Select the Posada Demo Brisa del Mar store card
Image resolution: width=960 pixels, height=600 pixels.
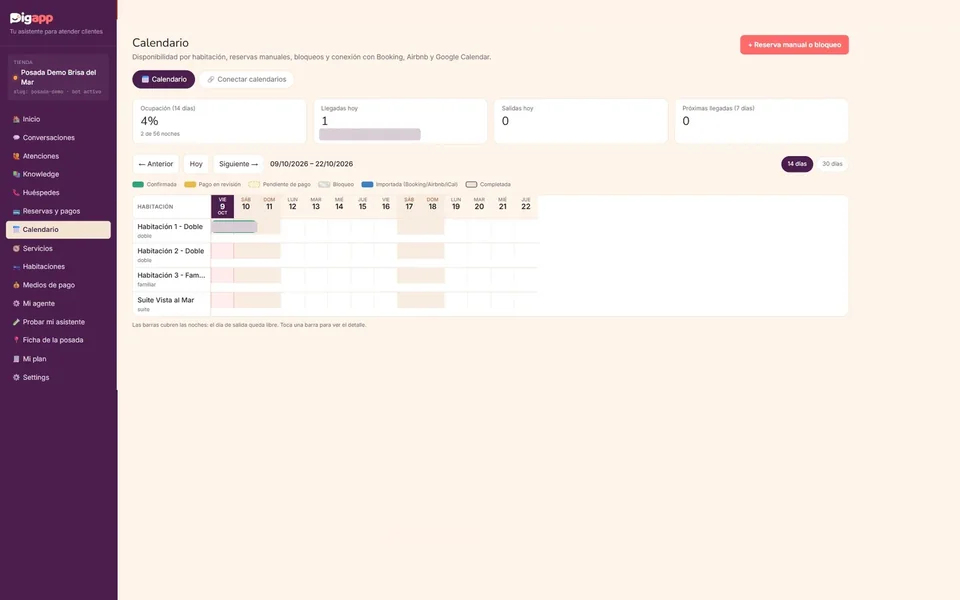tap(58, 77)
